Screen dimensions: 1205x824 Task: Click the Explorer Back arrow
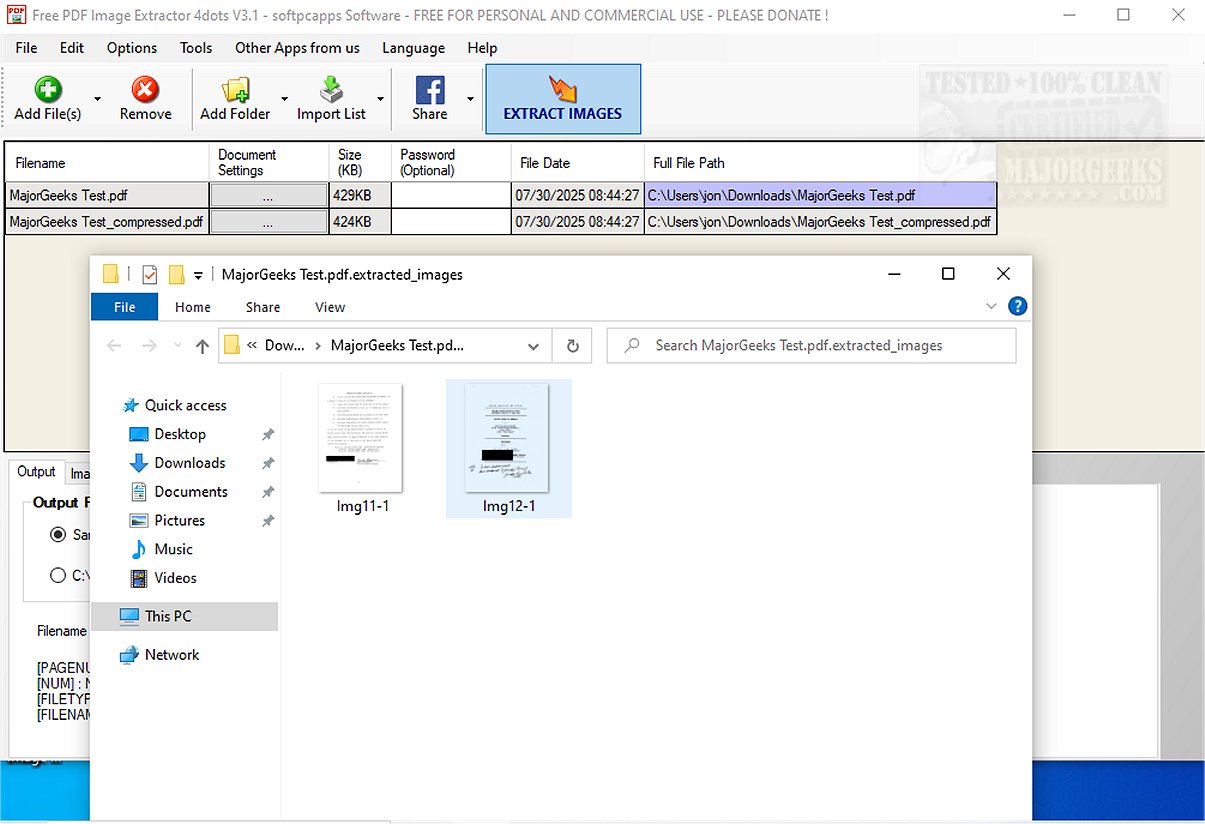(x=114, y=346)
